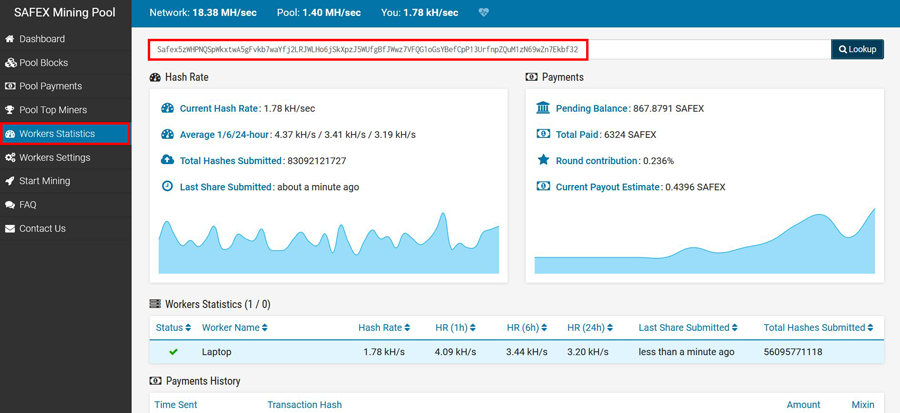Click Total Hashes Submitted value 83092121727
900x413 pixels.
pyautogui.click(x=316, y=161)
